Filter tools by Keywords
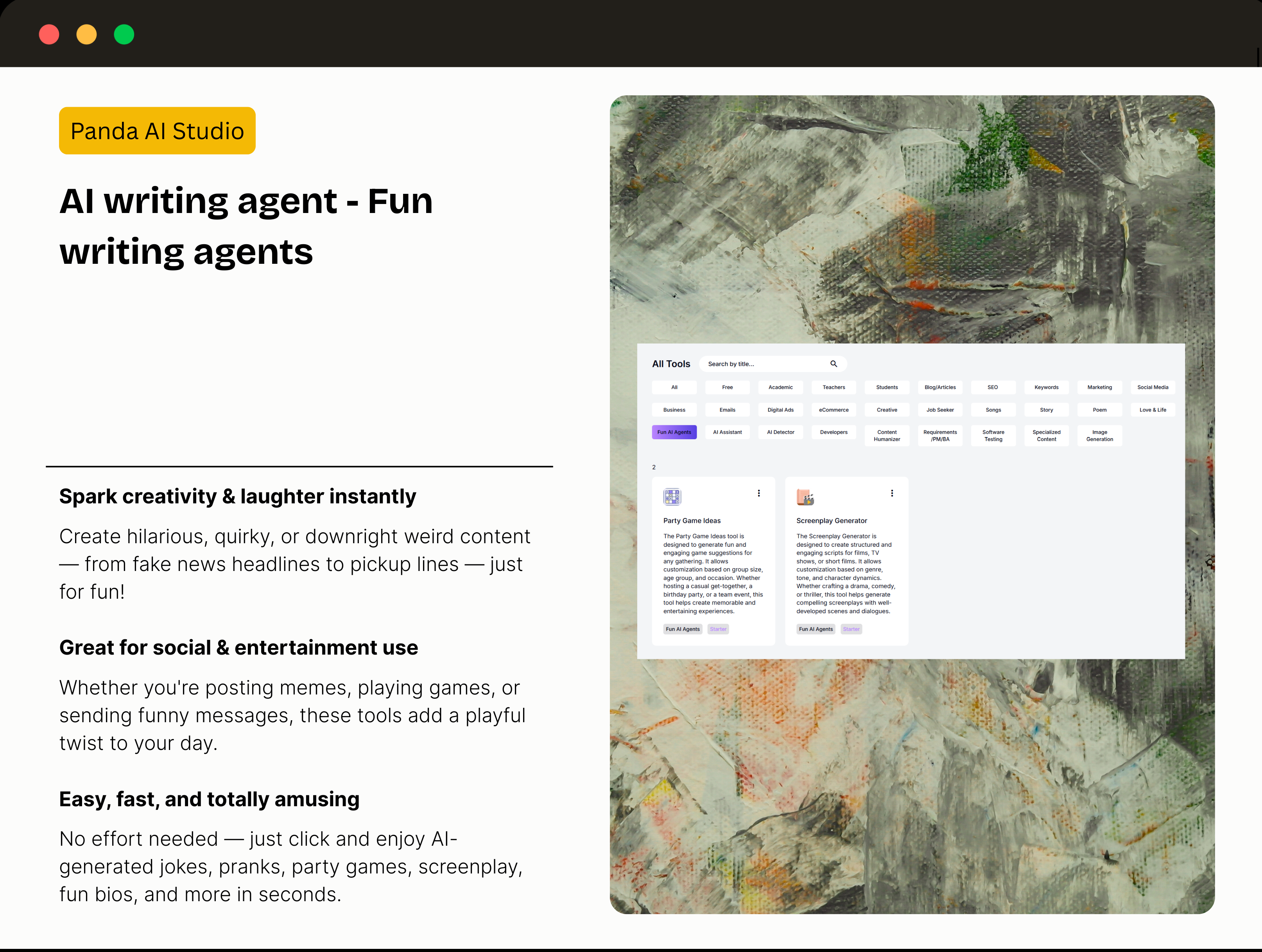Viewport: 1262px width, 952px height. pyautogui.click(x=1046, y=387)
